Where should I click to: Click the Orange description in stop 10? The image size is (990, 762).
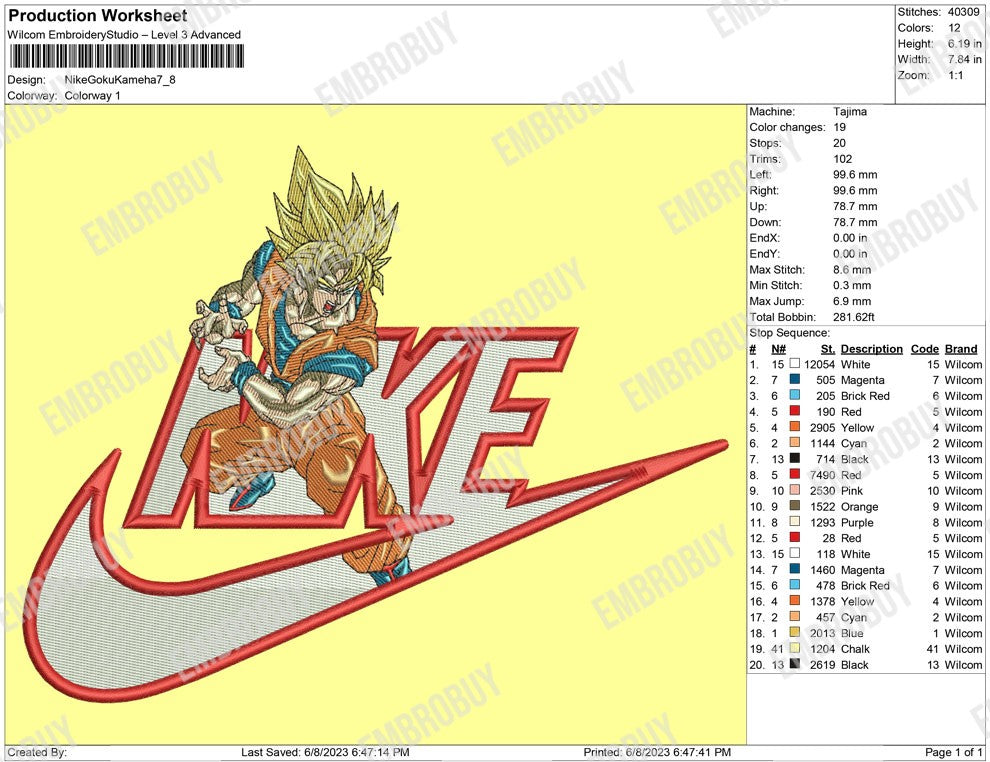pyautogui.click(x=859, y=506)
